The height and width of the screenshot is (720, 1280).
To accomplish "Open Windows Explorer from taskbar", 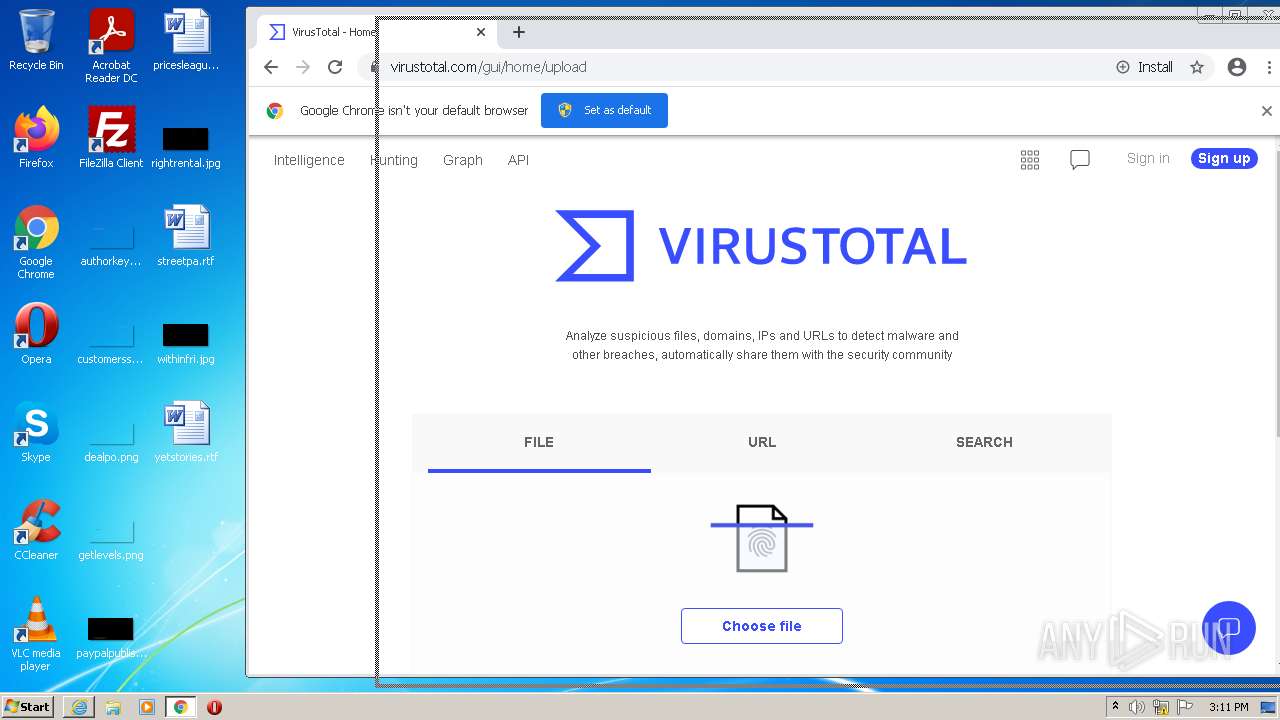I will tap(113, 707).
